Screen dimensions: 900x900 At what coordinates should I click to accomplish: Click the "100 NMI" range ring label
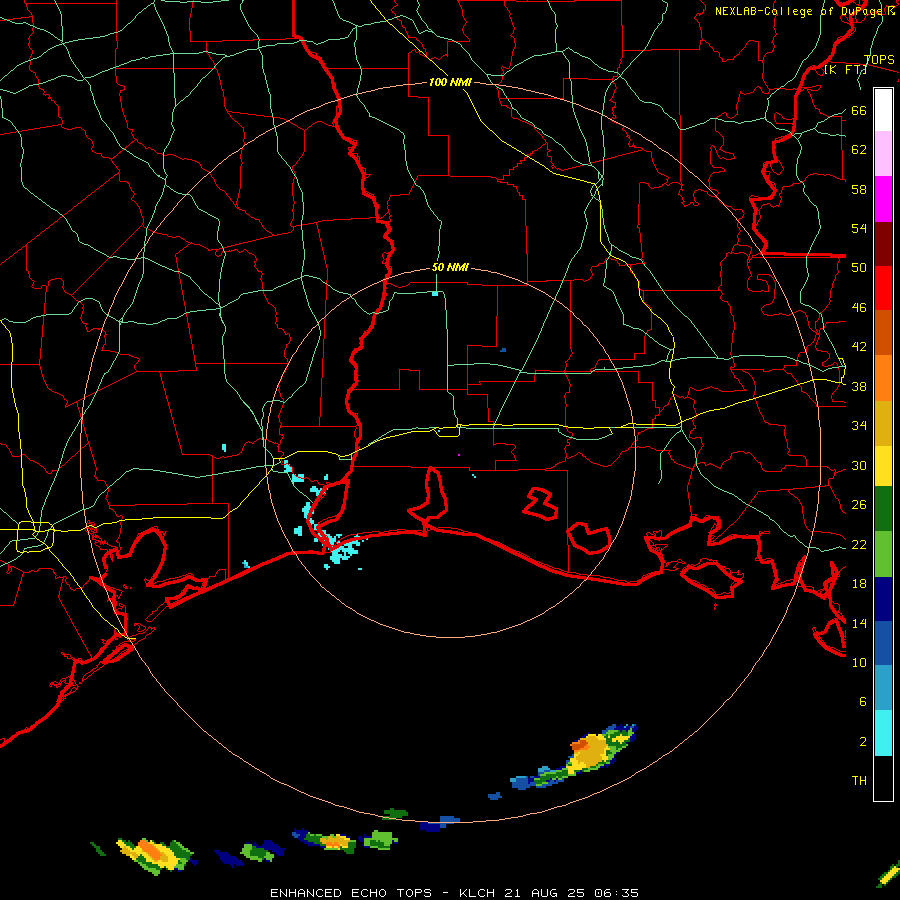click(450, 82)
